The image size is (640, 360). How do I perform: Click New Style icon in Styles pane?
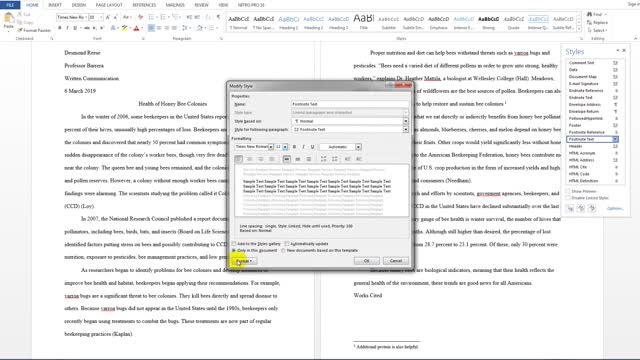point(570,209)
